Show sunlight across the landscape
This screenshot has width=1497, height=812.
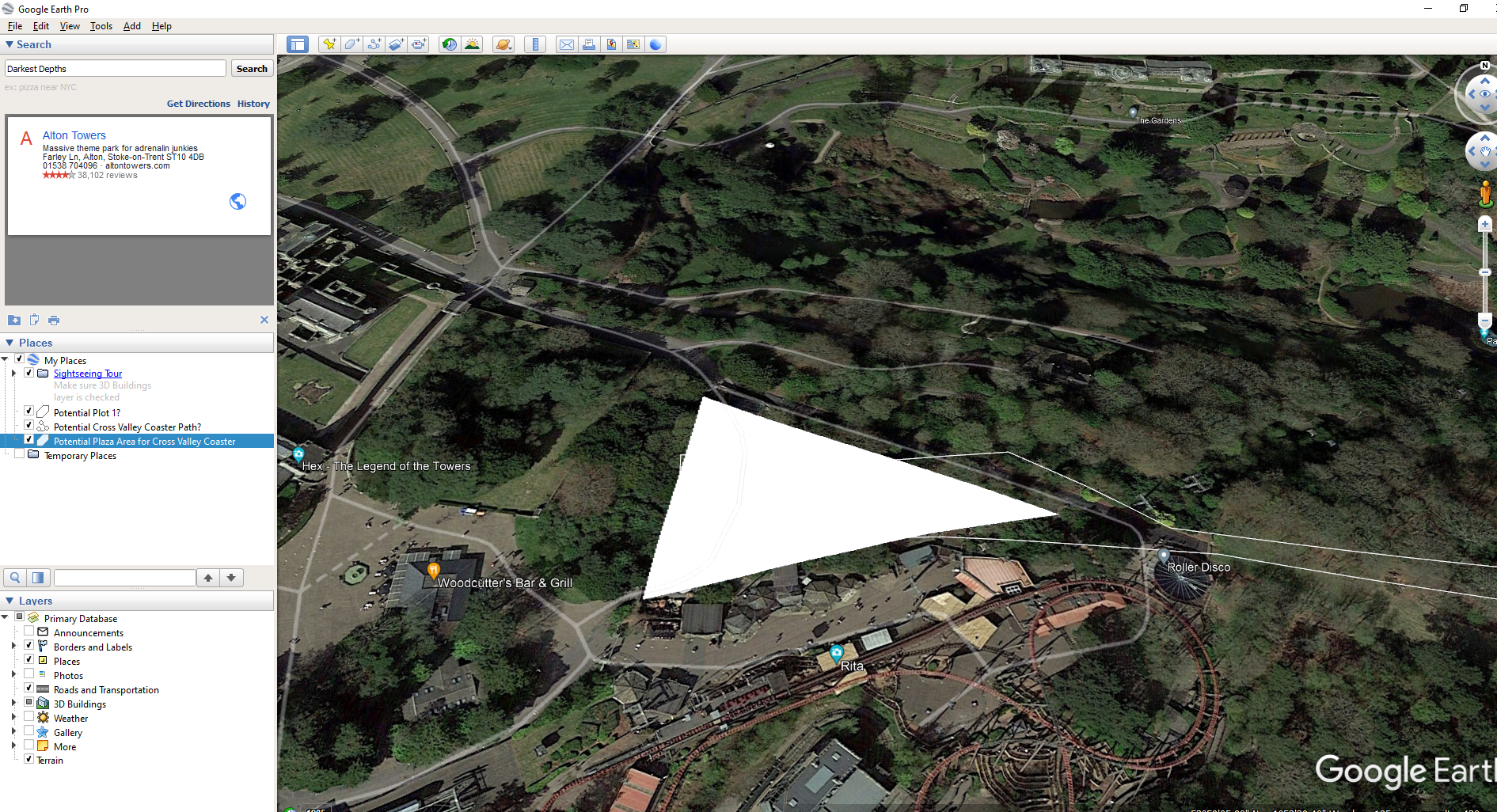tap(473, 44)
